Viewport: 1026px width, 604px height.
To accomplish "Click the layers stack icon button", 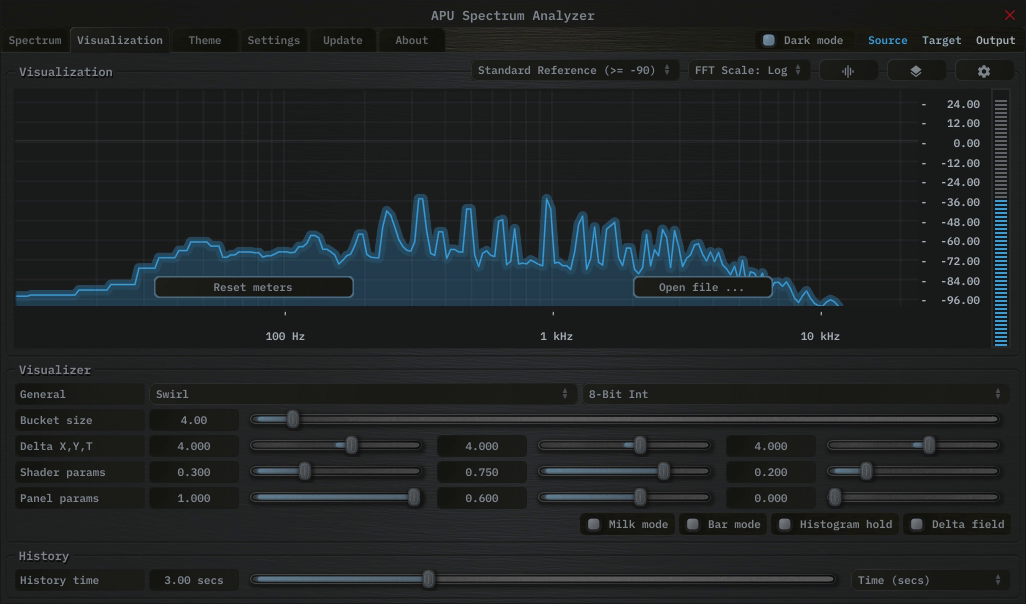I will pos(915,71).
